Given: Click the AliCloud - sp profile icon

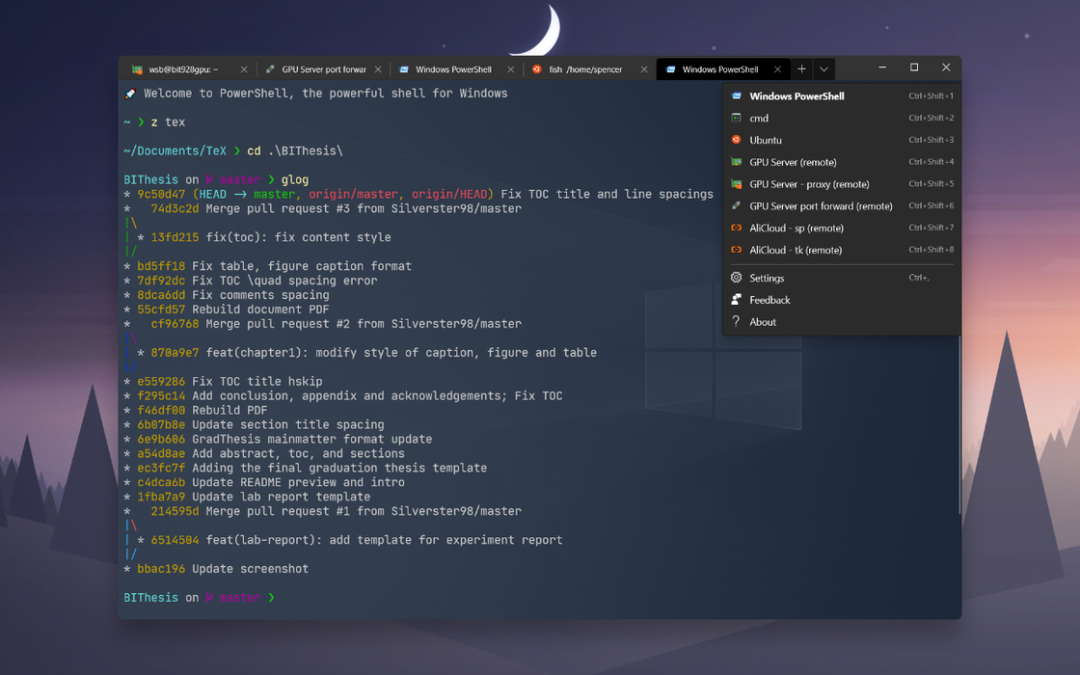Looking at the screenshot, I should click(x=737, y=228).
